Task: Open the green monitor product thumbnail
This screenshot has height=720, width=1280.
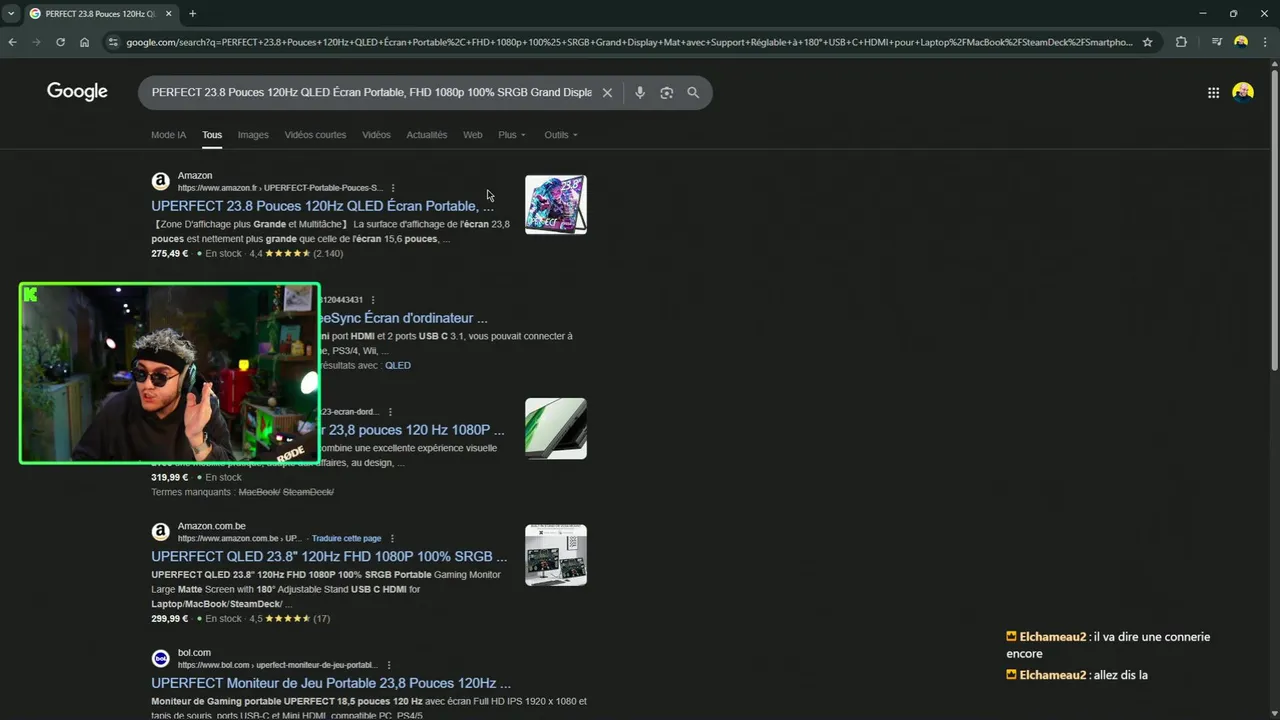Action: 556,428
